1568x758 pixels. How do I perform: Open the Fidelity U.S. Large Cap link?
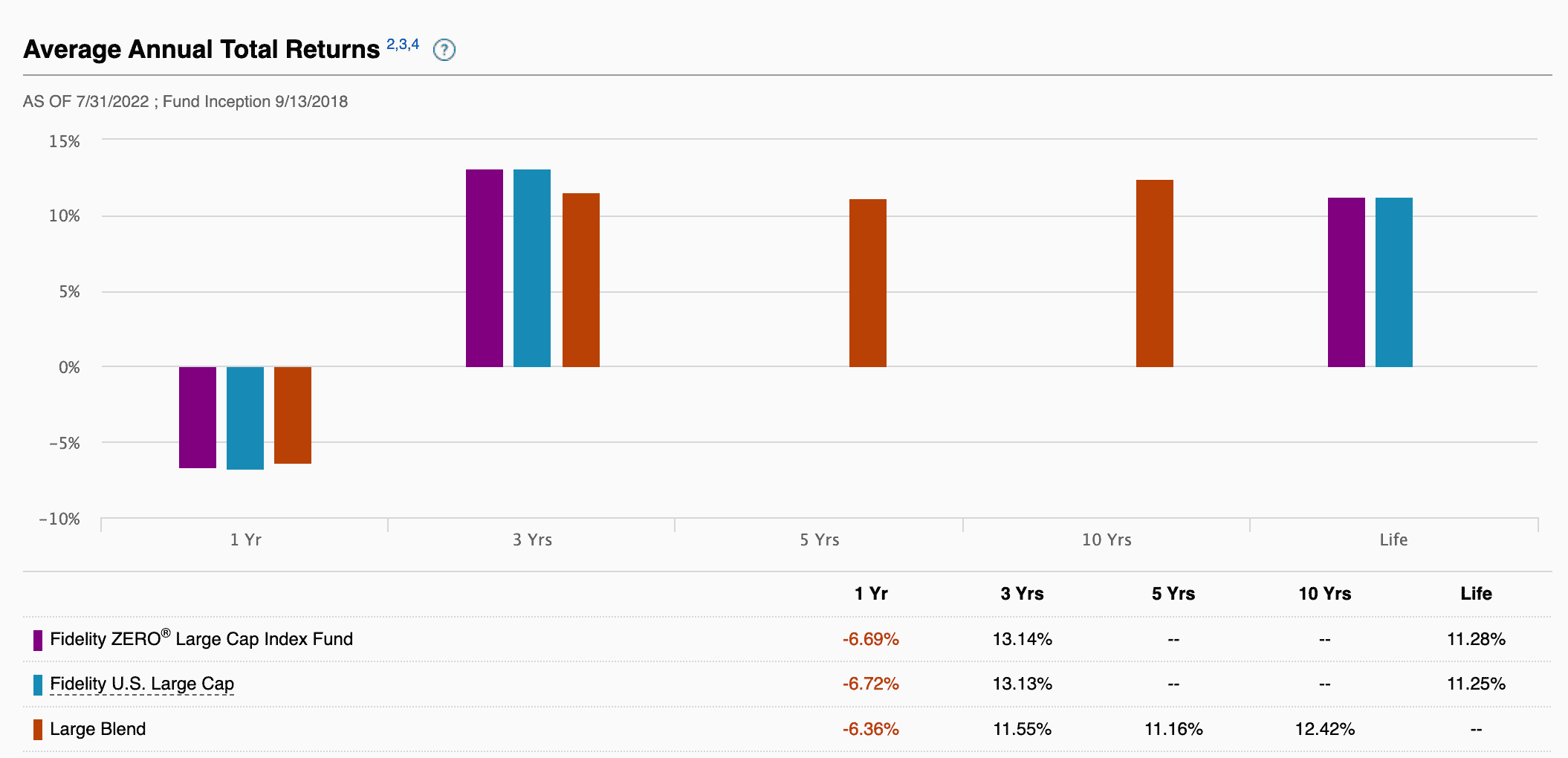point(142,684)
